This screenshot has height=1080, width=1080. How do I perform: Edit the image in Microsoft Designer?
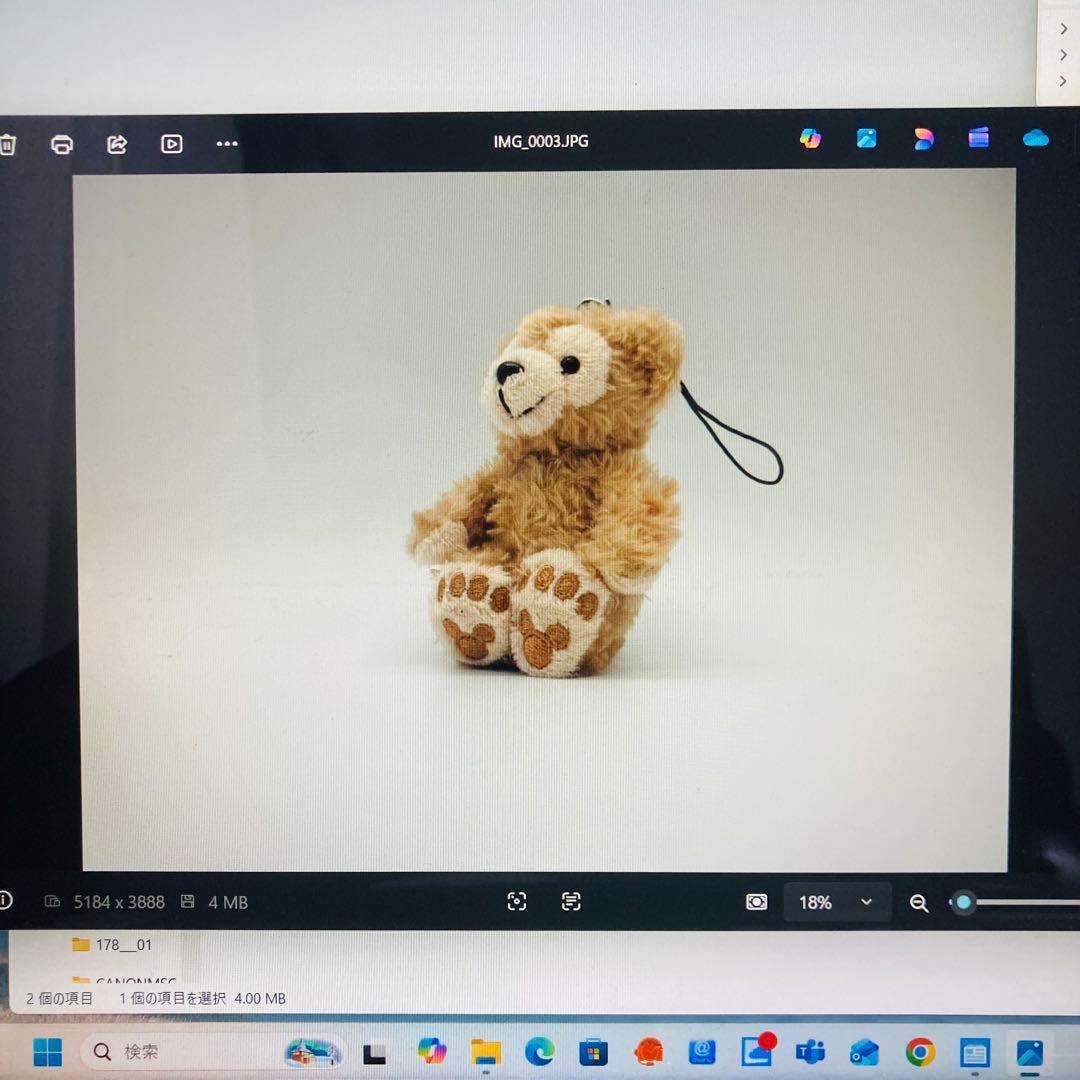point(923,140)
